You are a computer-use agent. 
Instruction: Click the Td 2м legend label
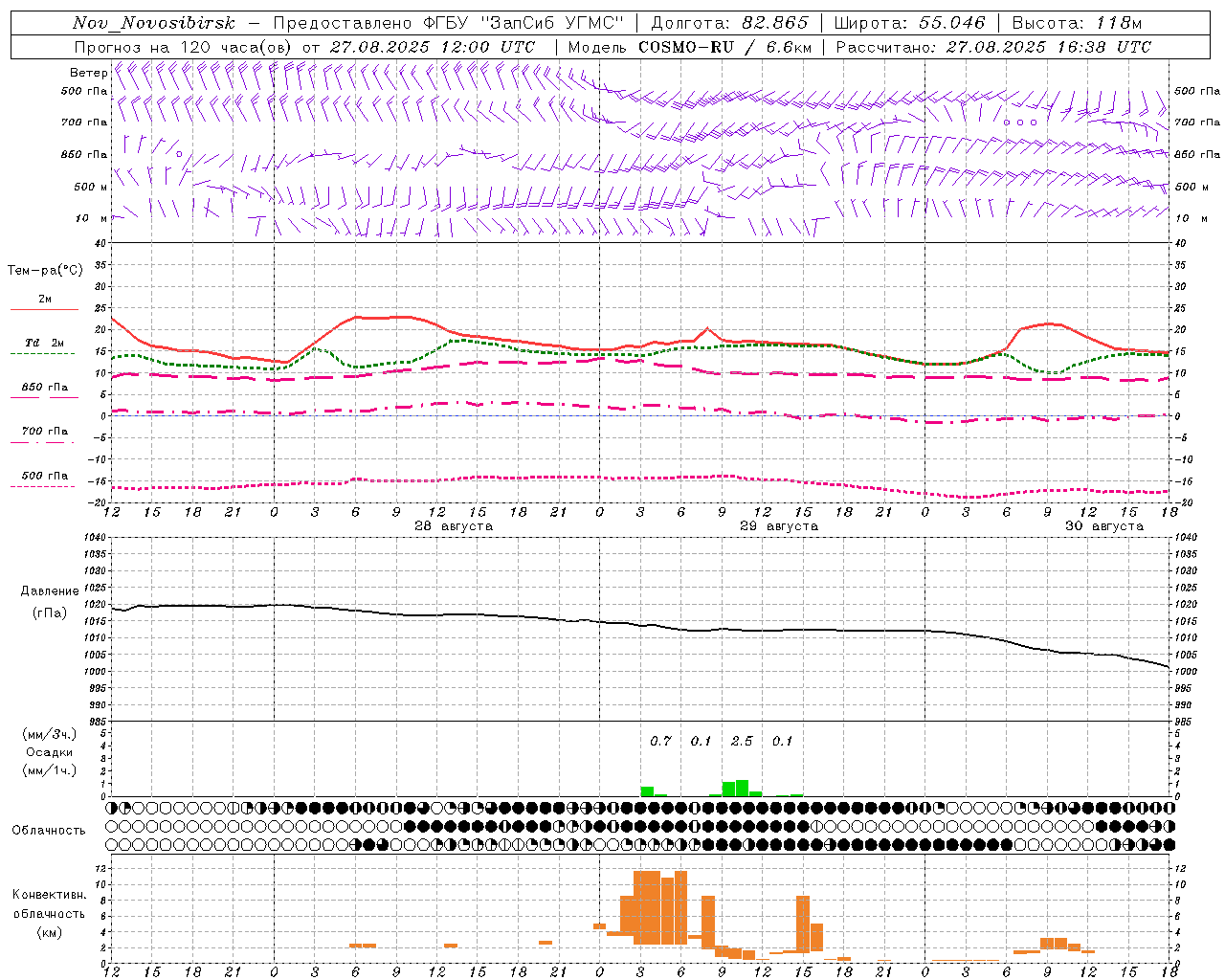point(45,343)
